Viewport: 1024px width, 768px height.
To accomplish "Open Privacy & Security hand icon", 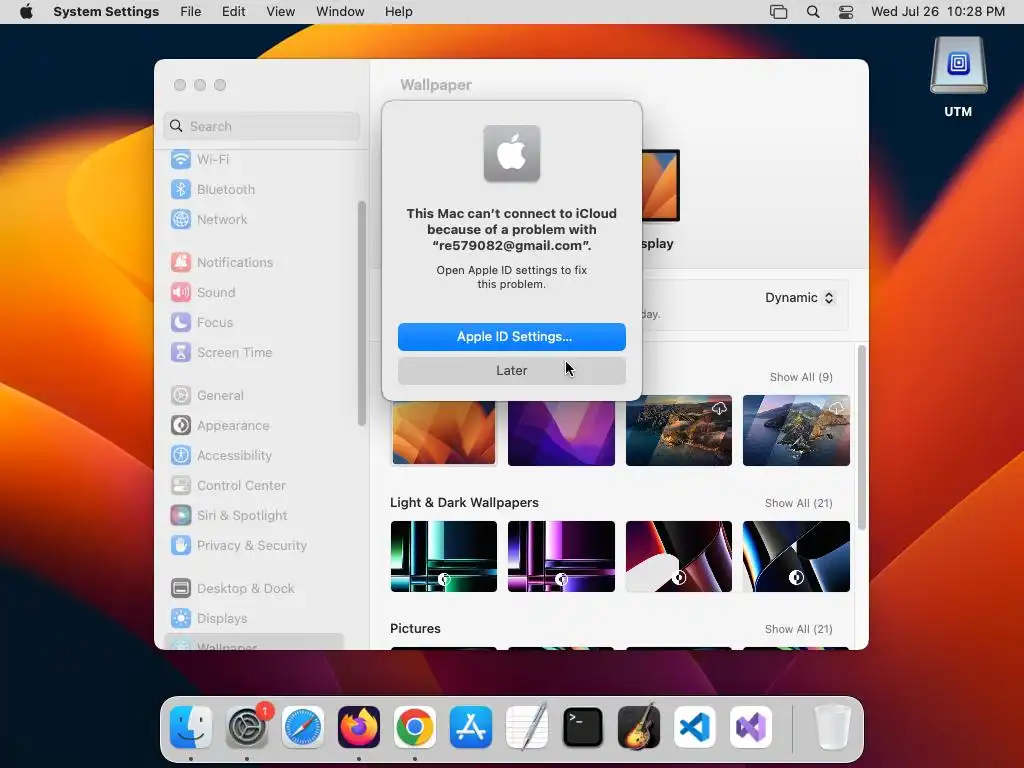I will click(x=181, y=546).
